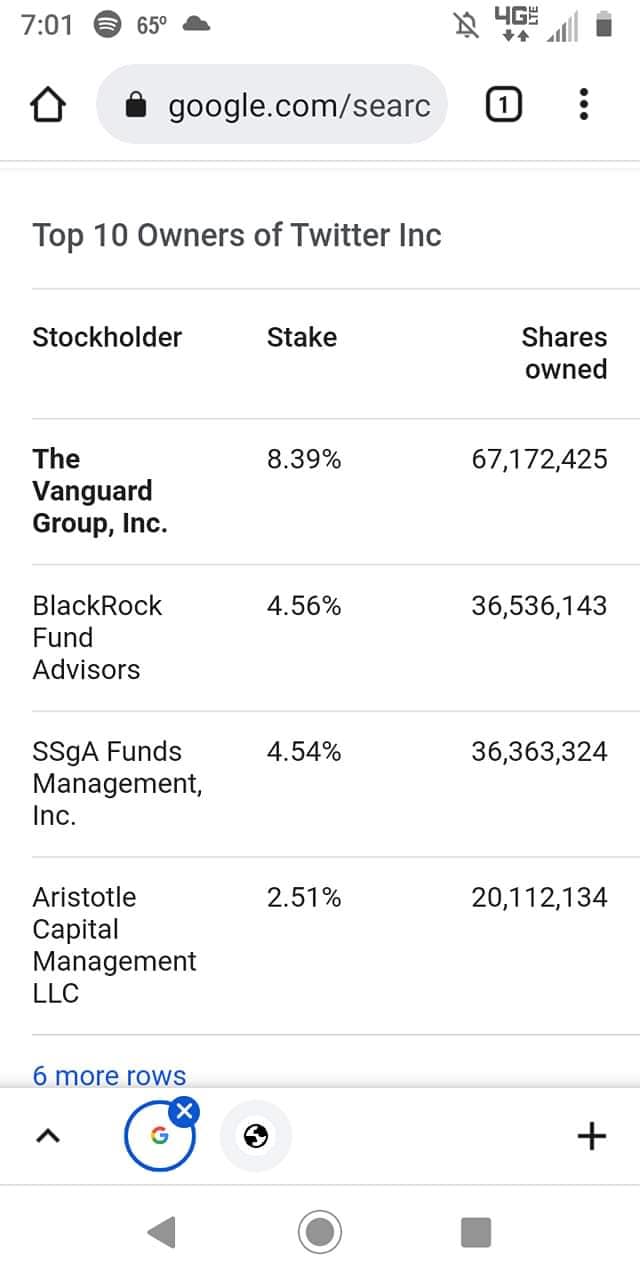Tap the Spotify icon in status bar

[x=107, y=25]
